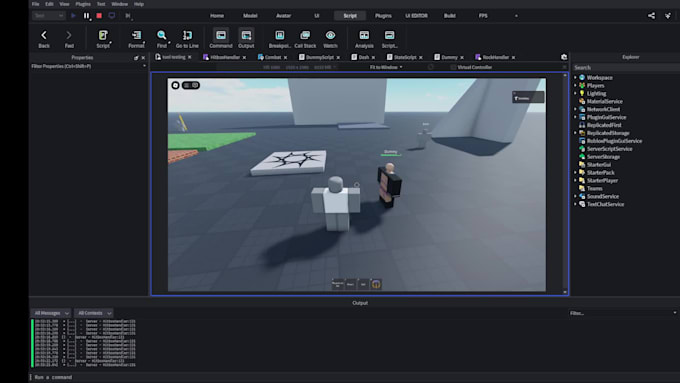The width and height of the screenshot is (680, 383).
Task: Open the Watch window
Action: [330, 39]
